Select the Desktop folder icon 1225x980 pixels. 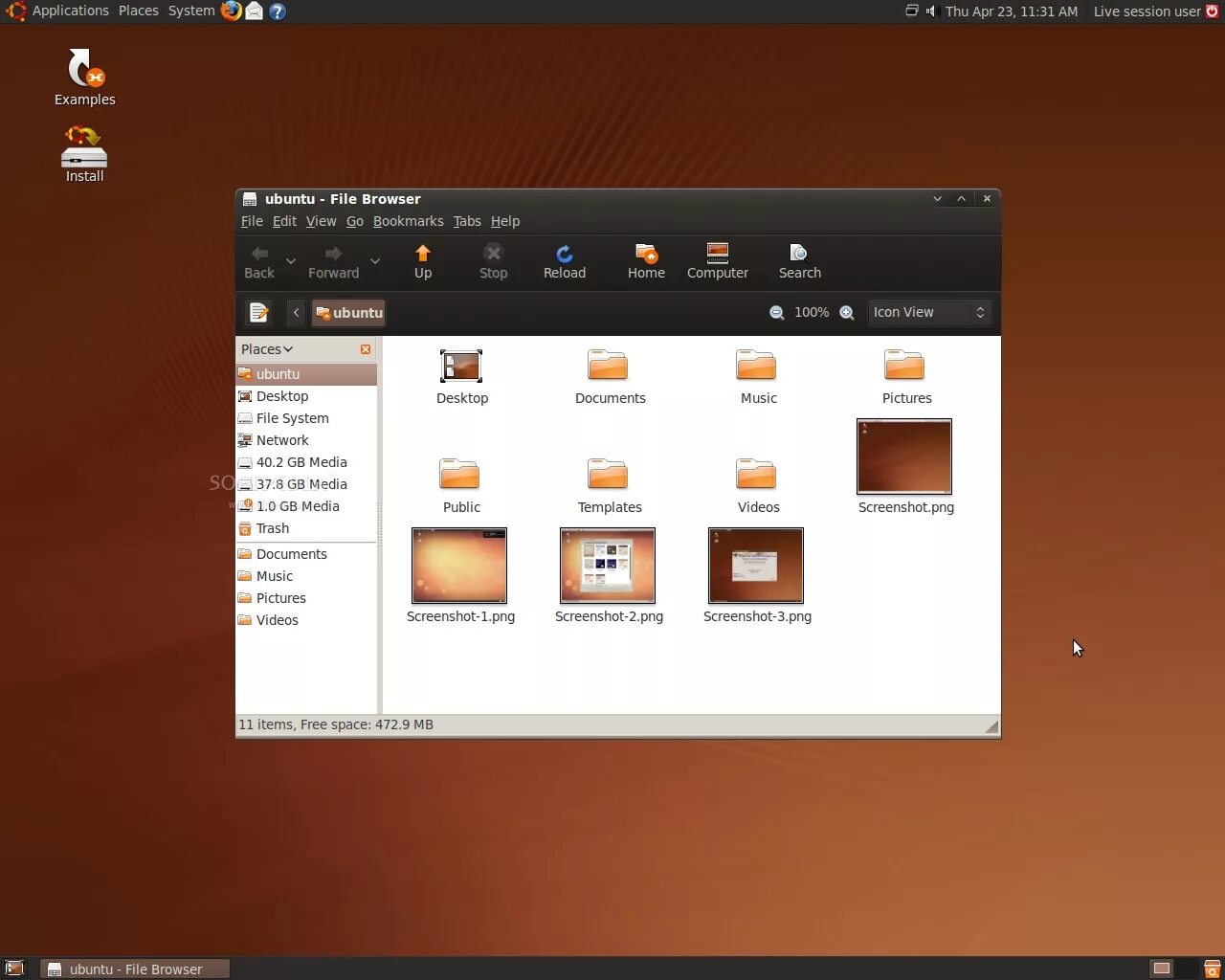(461, 367)
